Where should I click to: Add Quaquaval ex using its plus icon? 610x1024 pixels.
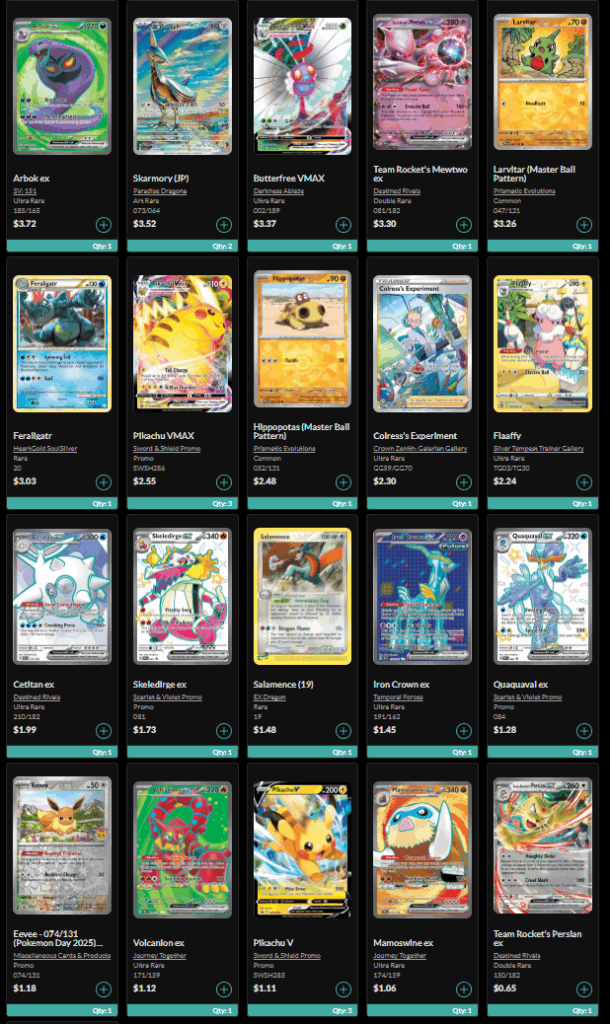tap(584, 731)
